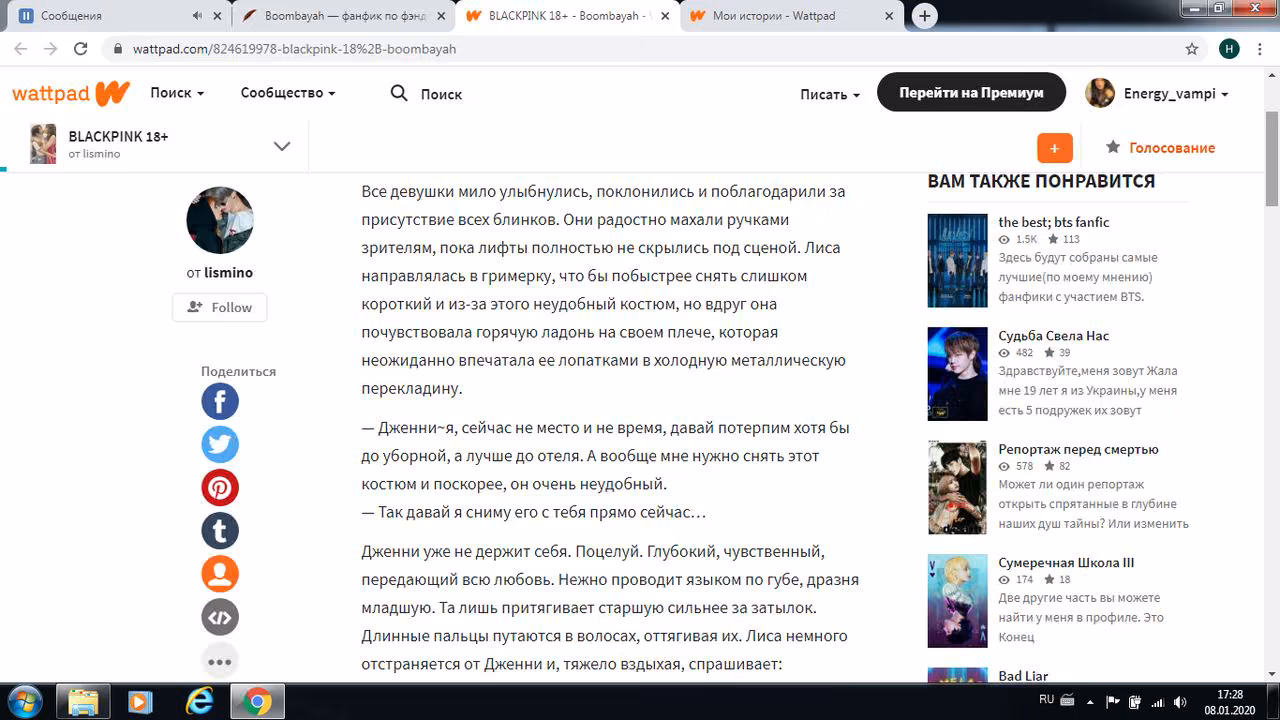Open Сумеречная Школа III story

[1066, 563]
